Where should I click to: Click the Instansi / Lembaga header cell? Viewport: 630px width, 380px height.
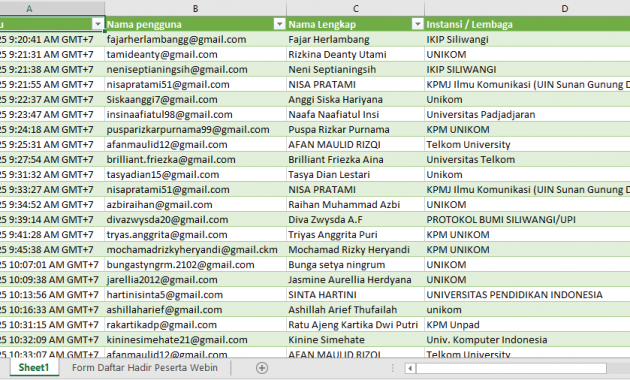point(527,24)
